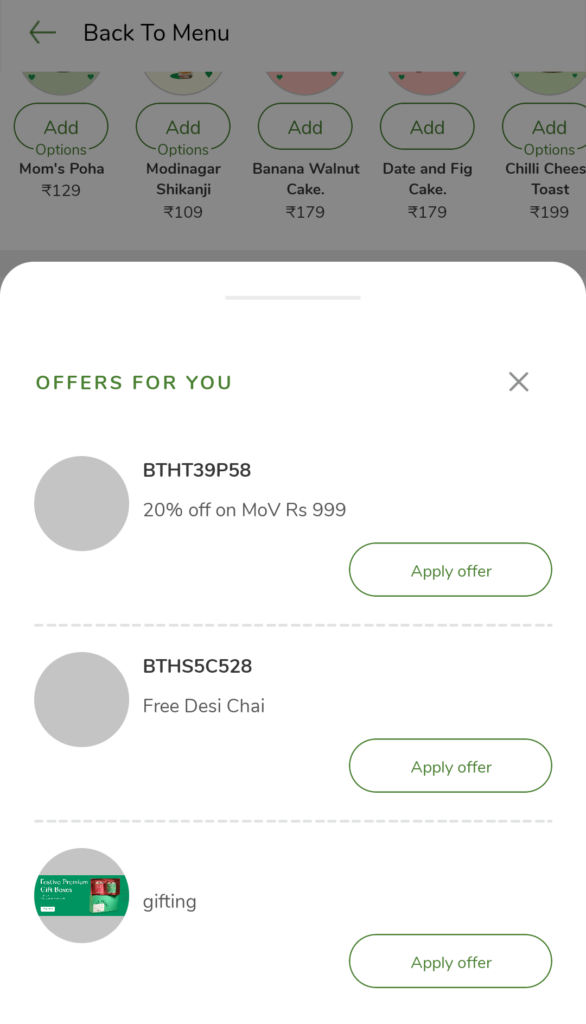586x1024 pixels.
Task: Select the 20% off on MoV description
Action: click(244, 509)
